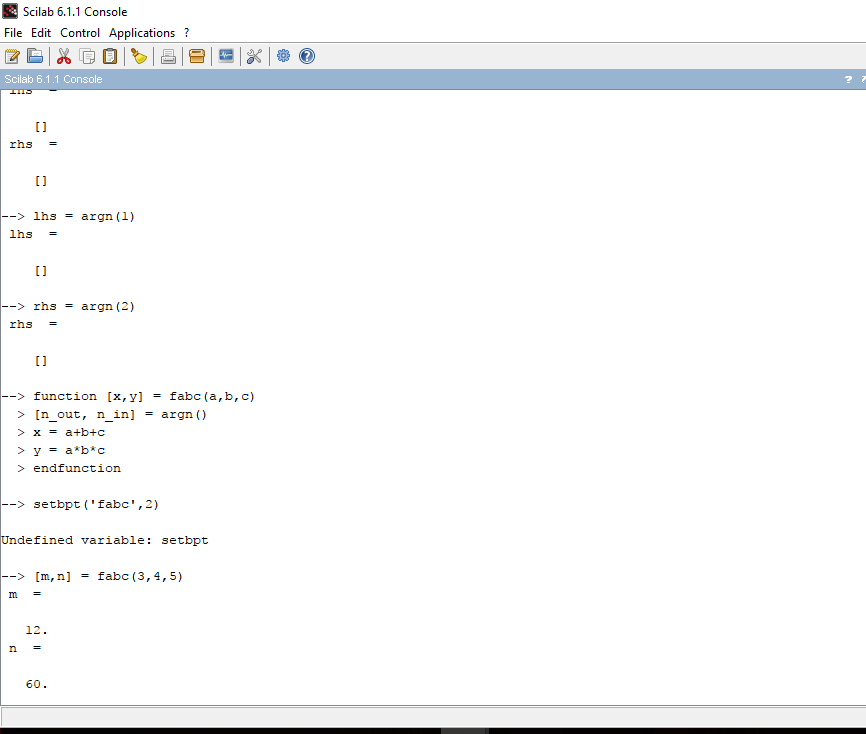Open the ATOMS module manager box icon
Screen dimensions: 866x734
197,56
